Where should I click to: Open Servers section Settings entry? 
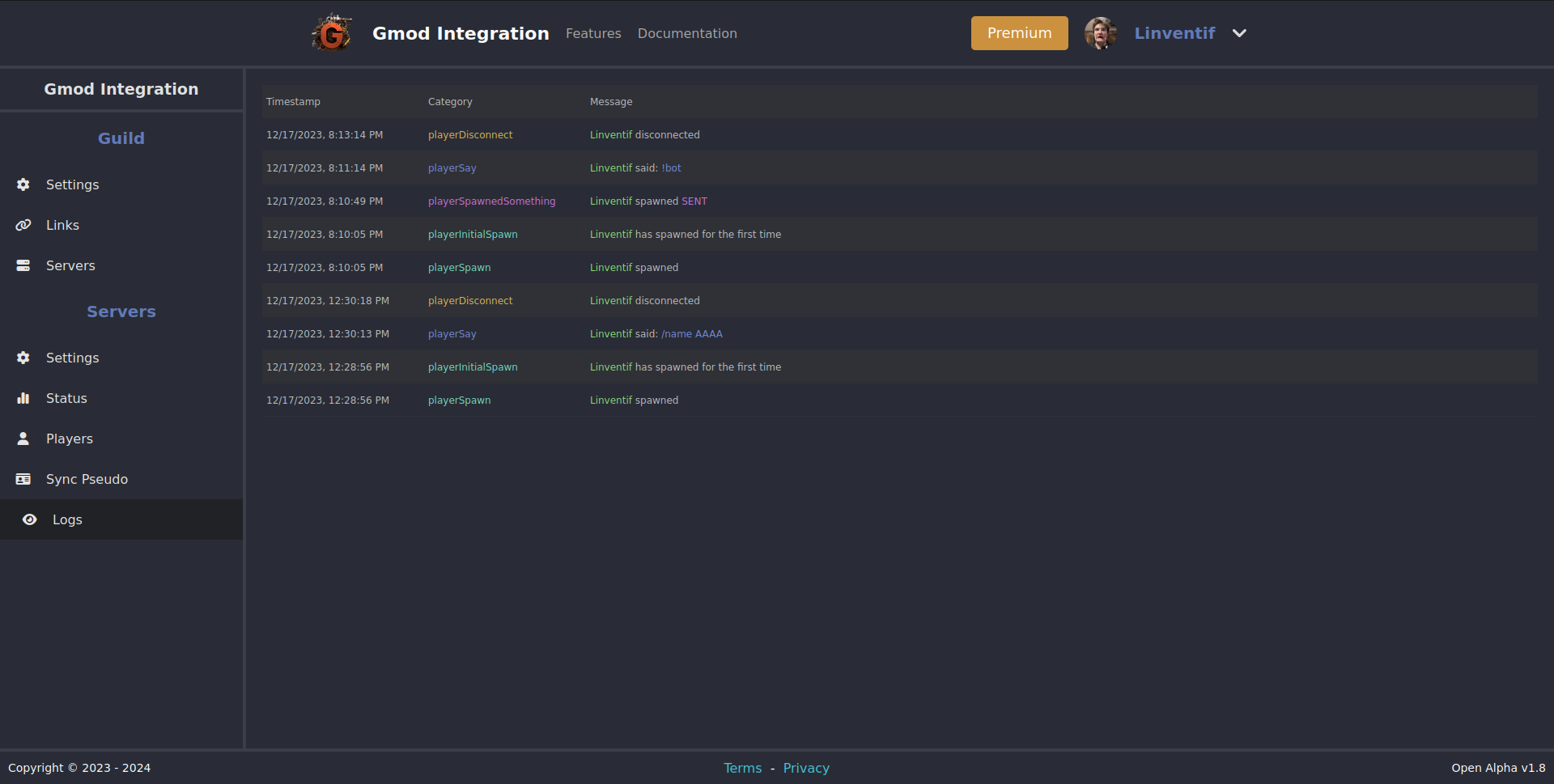click(x=121, y=358)
